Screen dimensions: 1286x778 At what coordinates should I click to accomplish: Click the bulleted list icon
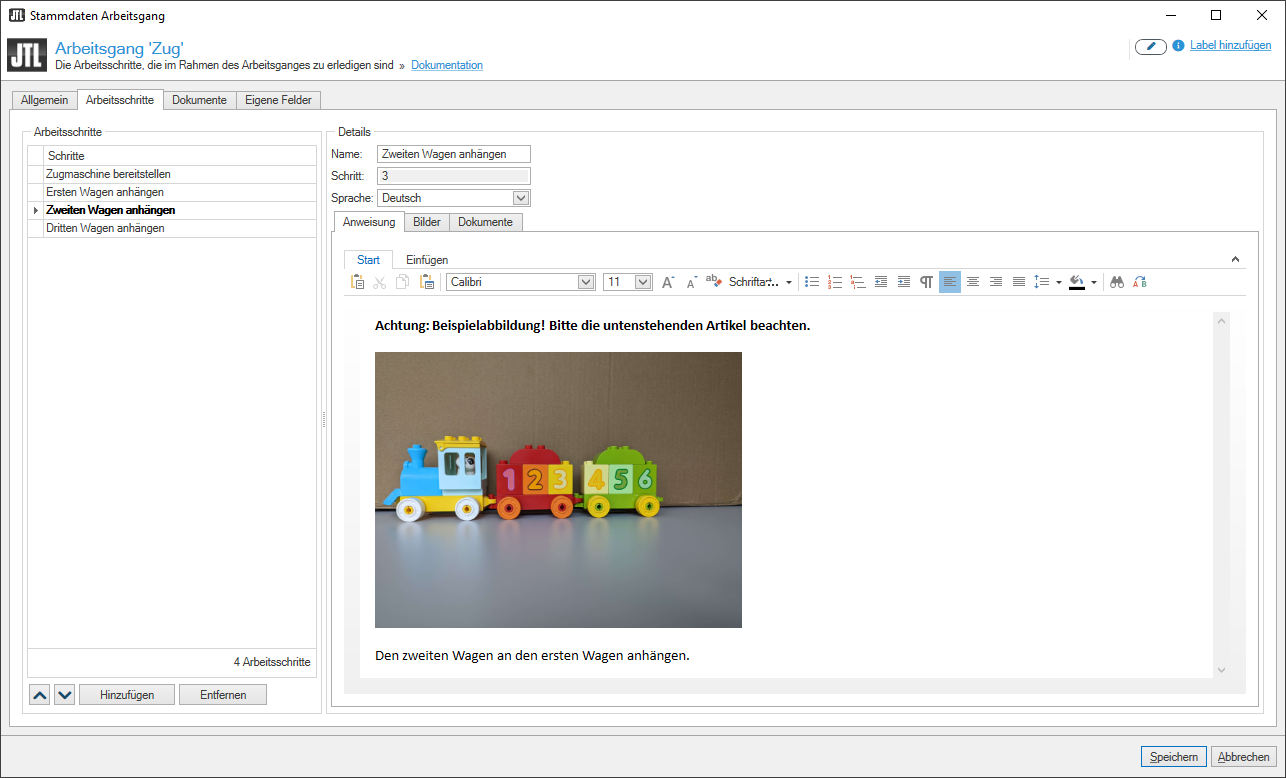812,282
